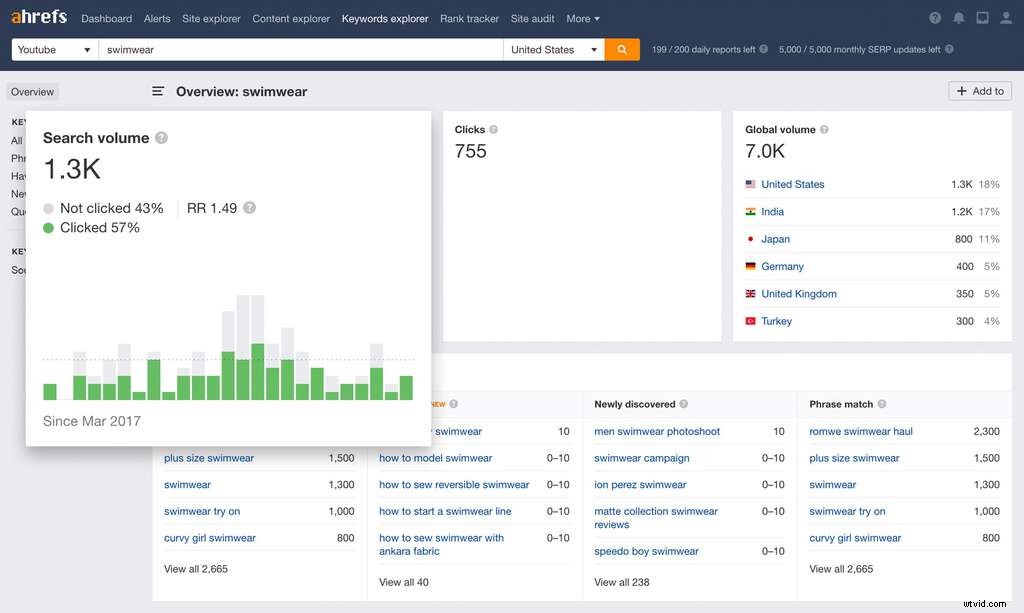Open the United States country selector
This screenshot has width=1024, height=613.
553,48
